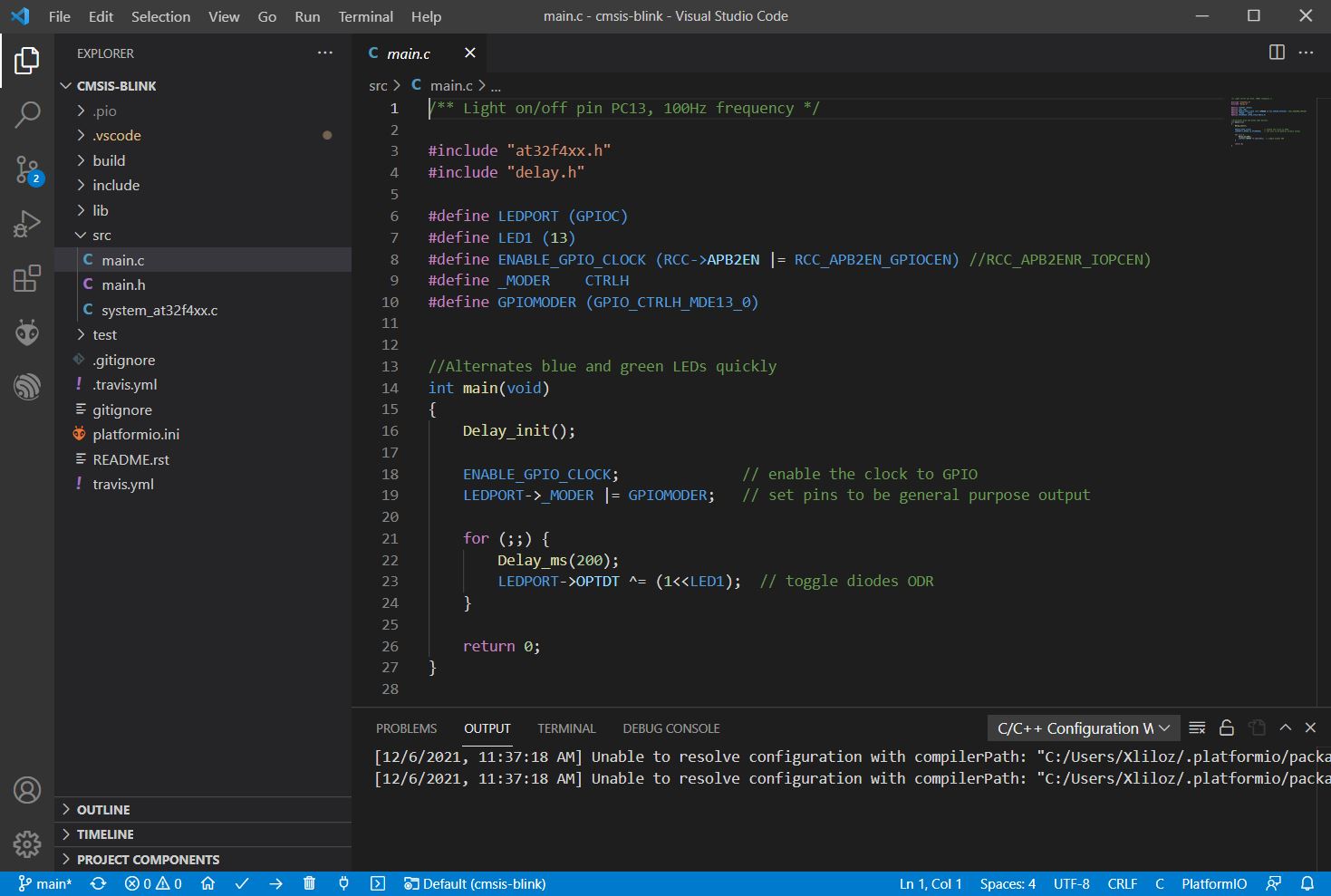Split the editor right

click(1277, 53)
